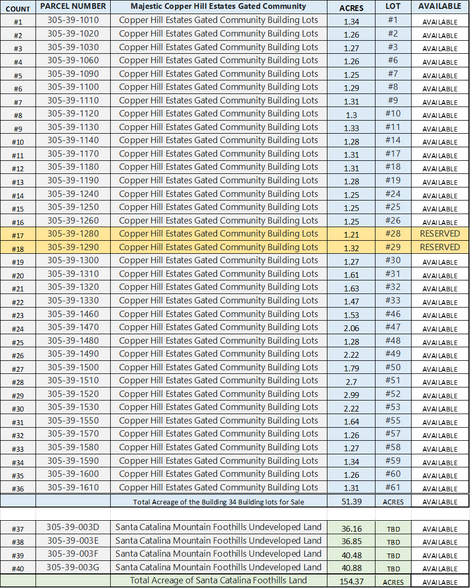The height and width of the screenshot is (588, 470).
Task: Select parcel 305-39-1280 in highlighted row
Action: [73, 234]
